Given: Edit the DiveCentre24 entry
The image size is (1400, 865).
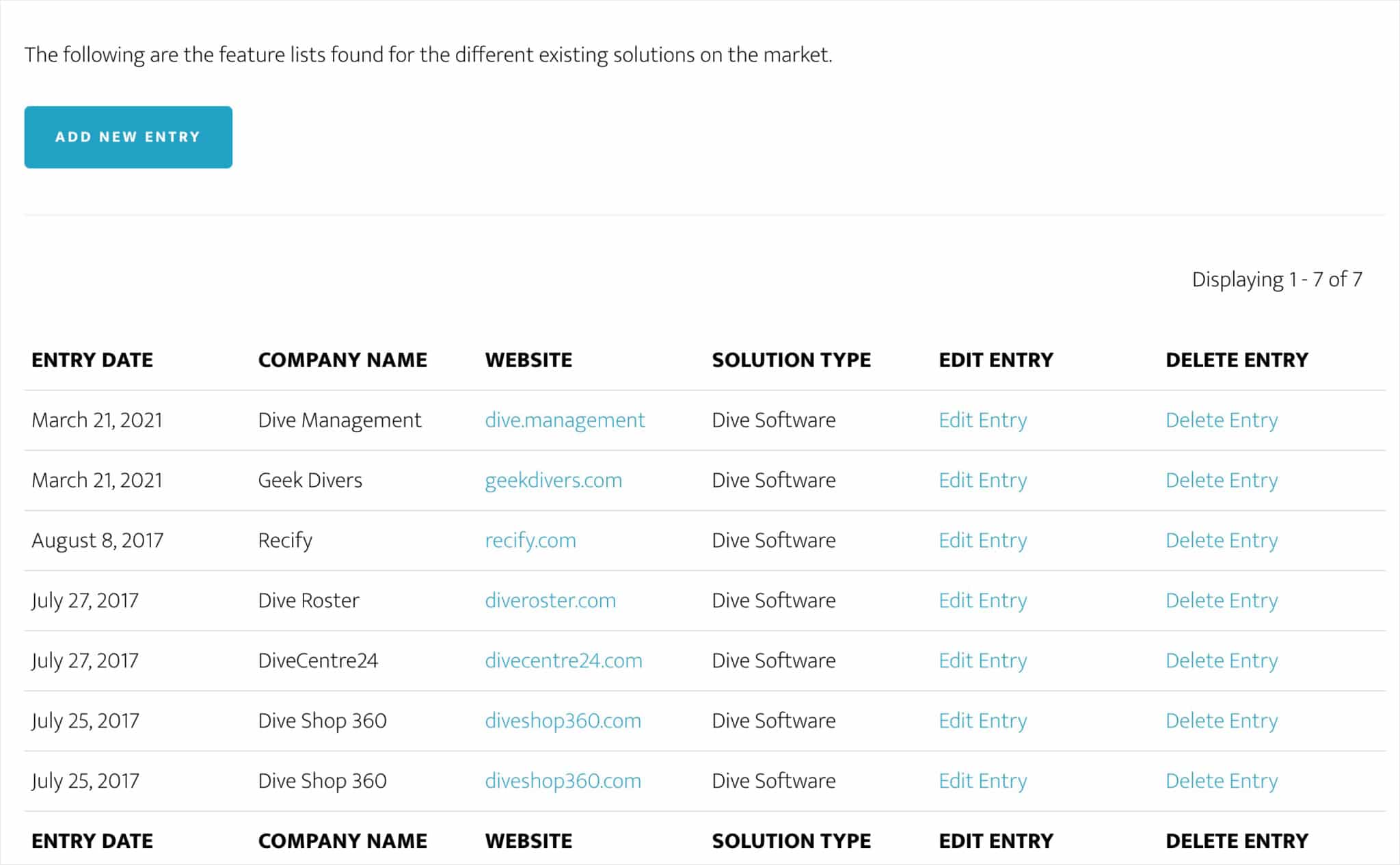Looking at the screenshot, I should click(983, 660).
